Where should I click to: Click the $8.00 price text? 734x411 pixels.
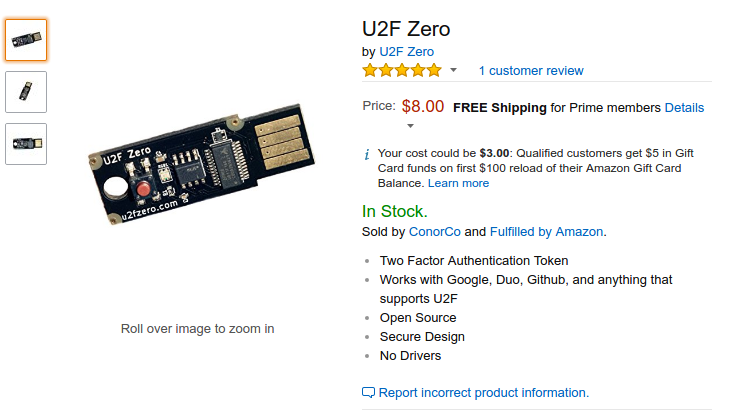423,106
